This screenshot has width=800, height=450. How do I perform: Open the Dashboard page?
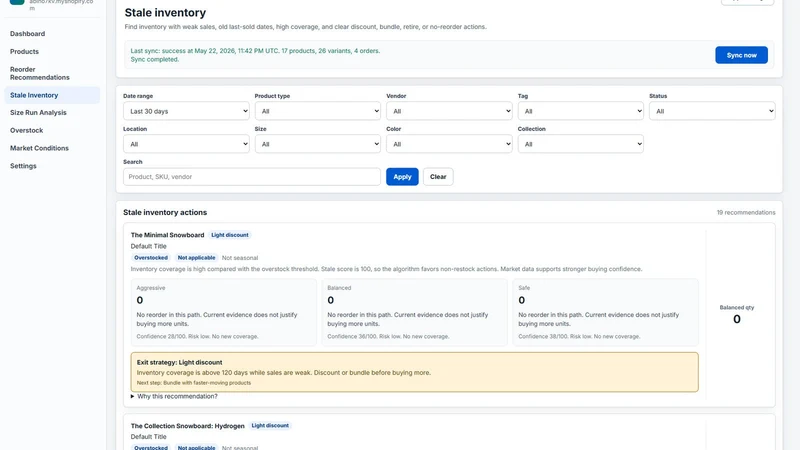point(28,34)
